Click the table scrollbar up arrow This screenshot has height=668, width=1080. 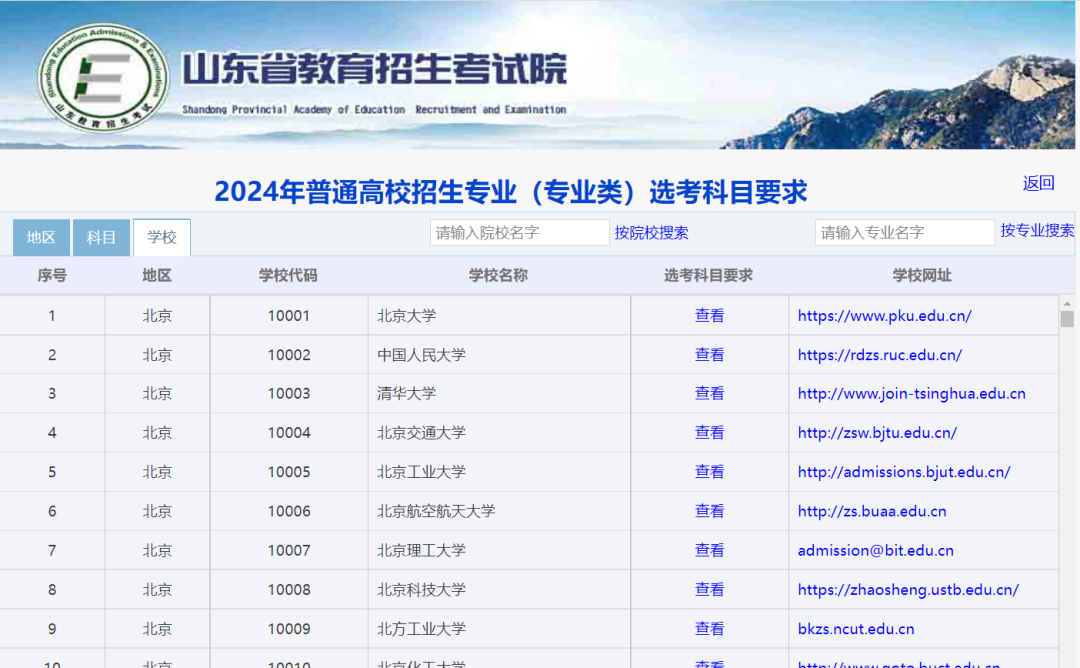pyautogui.click(x=1067, y=303)
